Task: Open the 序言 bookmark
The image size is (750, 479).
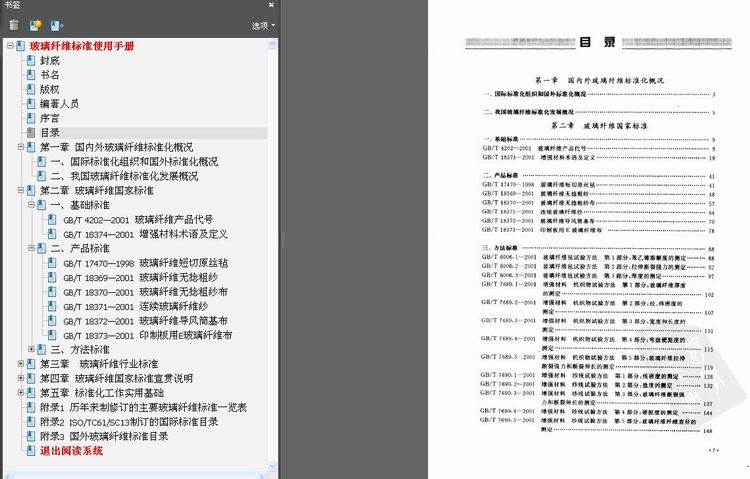Action: pyautogui.click(x=50, y=118)
